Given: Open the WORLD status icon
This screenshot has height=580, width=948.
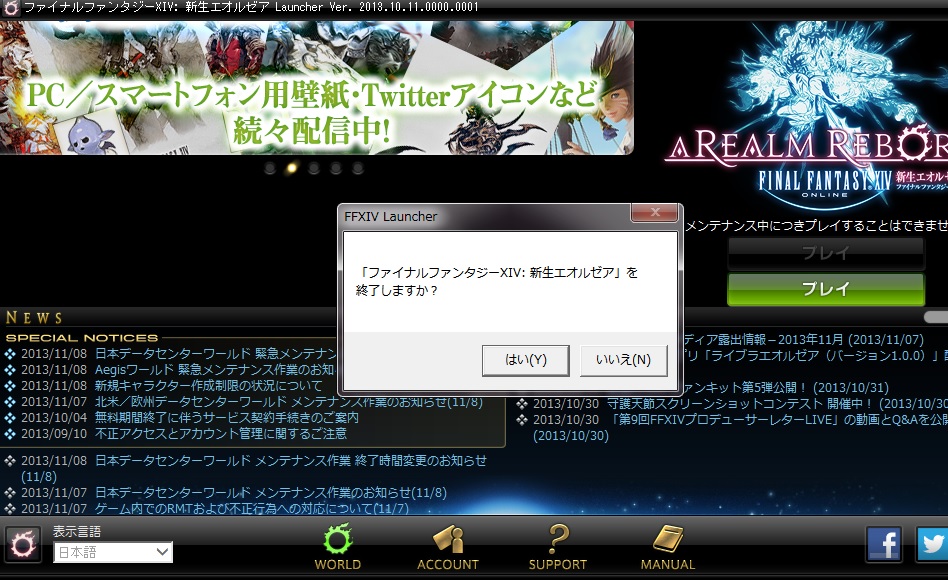Looking at the screenshot, I should 337,547.
